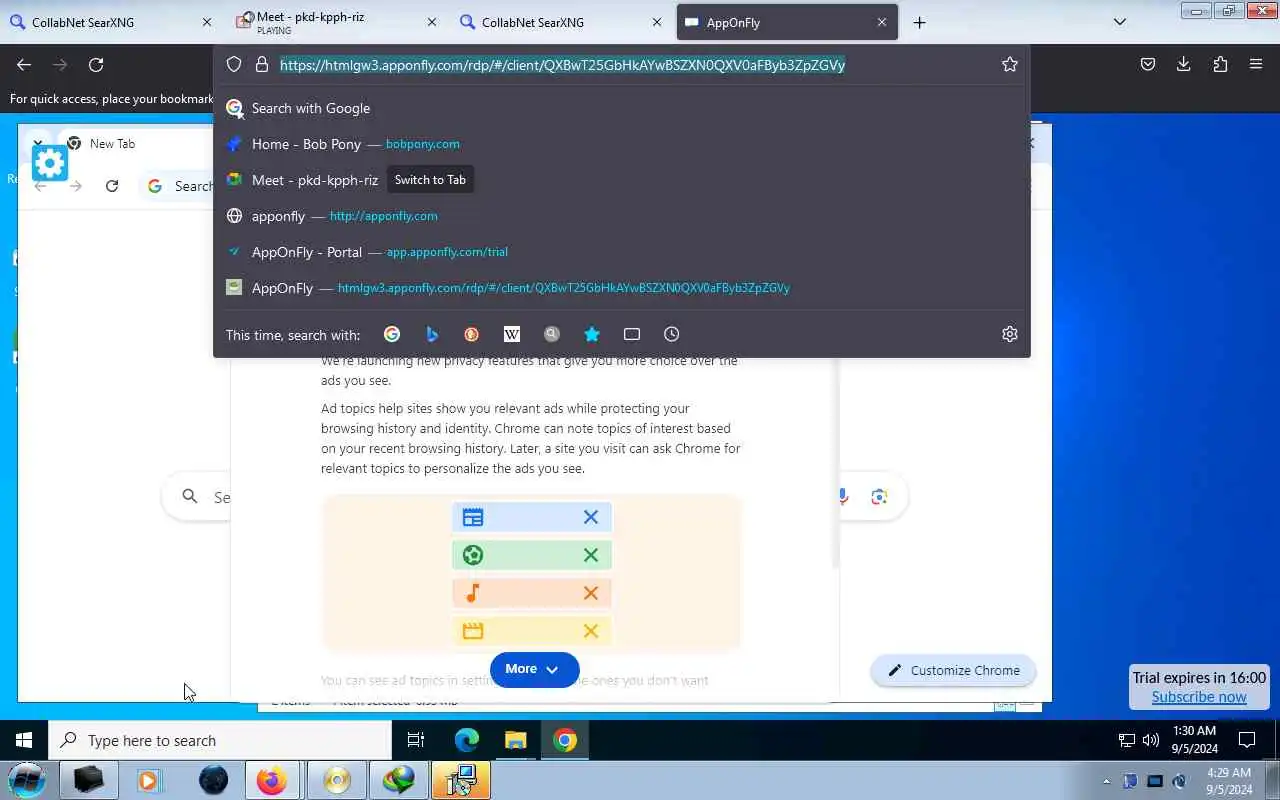Search history using the clock icon

[672, 334]
